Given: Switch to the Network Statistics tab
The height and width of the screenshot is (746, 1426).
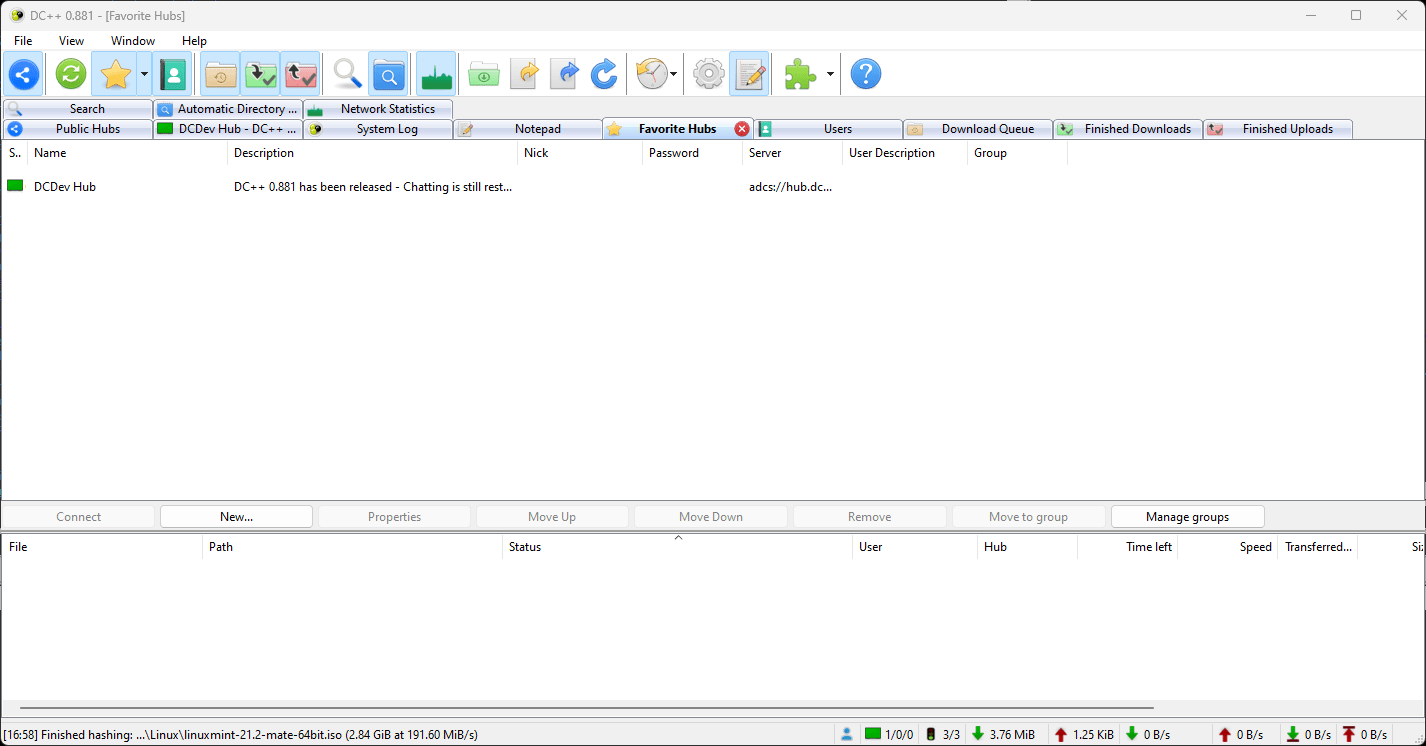Looking at the screenshot, I should (x=378, y=109).
